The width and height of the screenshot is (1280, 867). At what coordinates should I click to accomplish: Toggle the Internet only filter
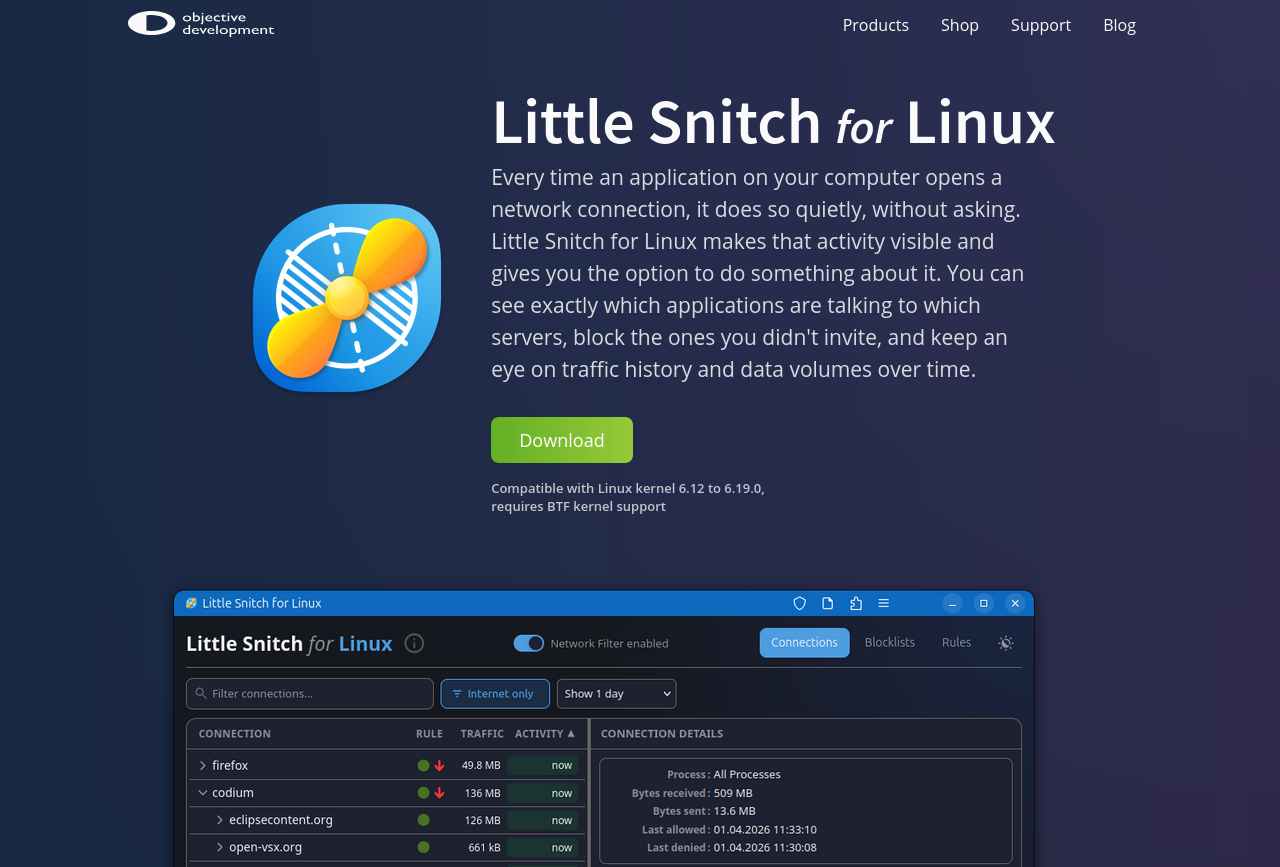[x=495, y=694]
